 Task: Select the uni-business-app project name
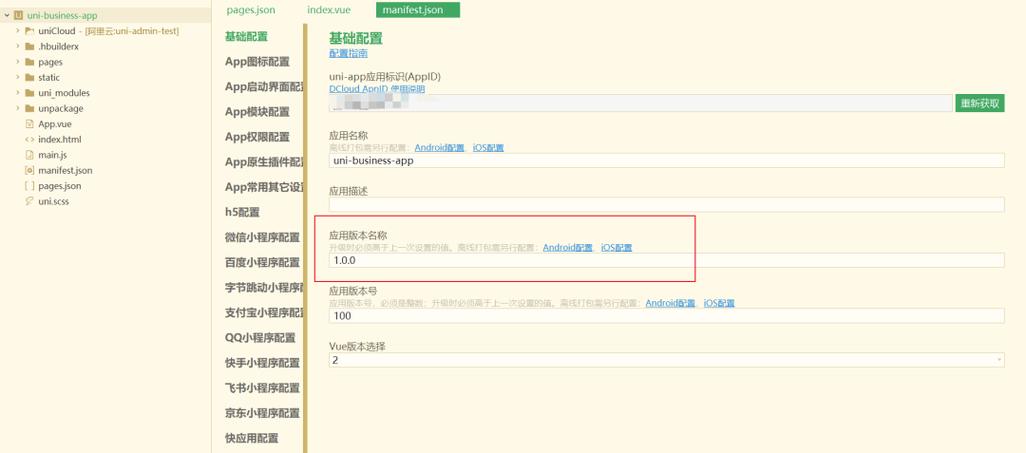62,15
